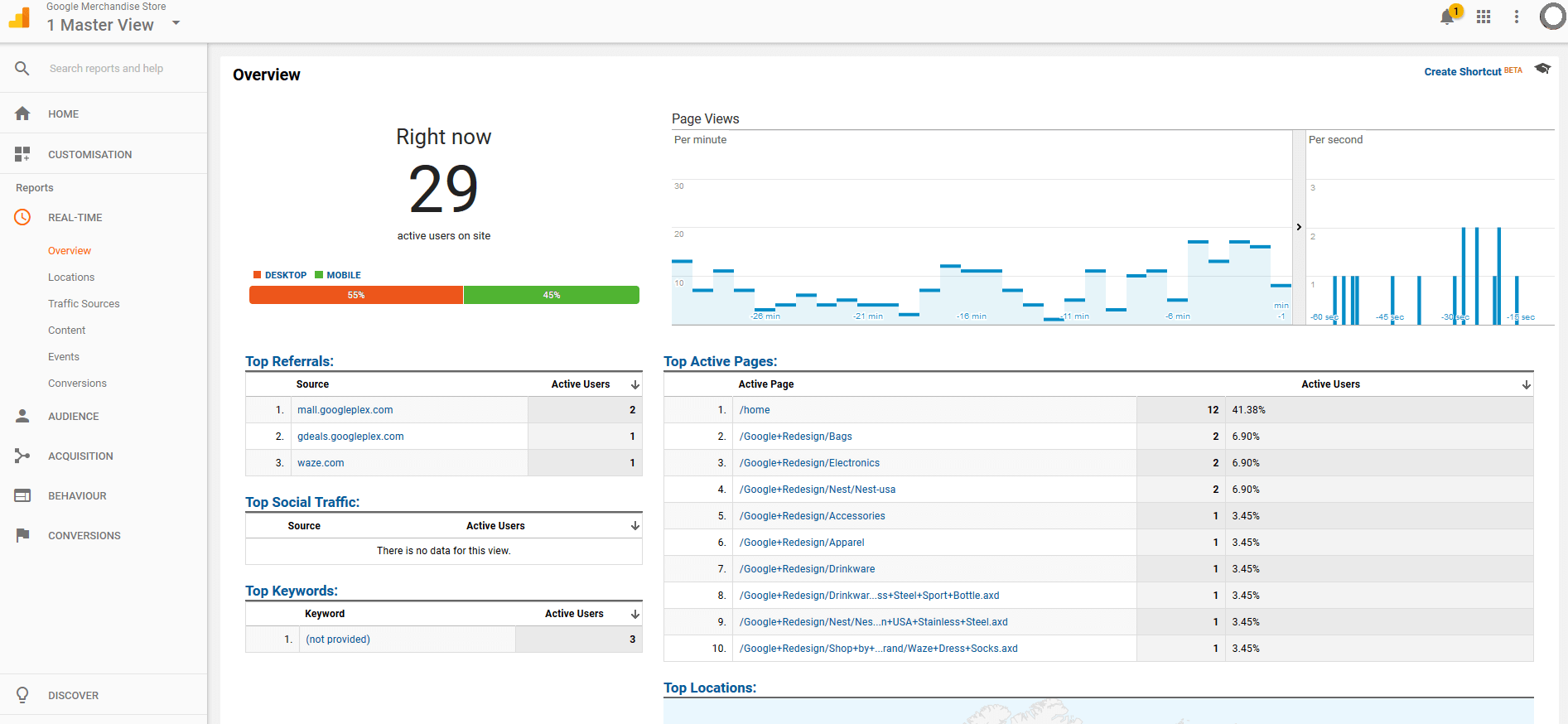This screenshot has width=1568, height=724.
Task: Sort Top Active Pages by Active Users arrow
Action: click(1527, 384)
